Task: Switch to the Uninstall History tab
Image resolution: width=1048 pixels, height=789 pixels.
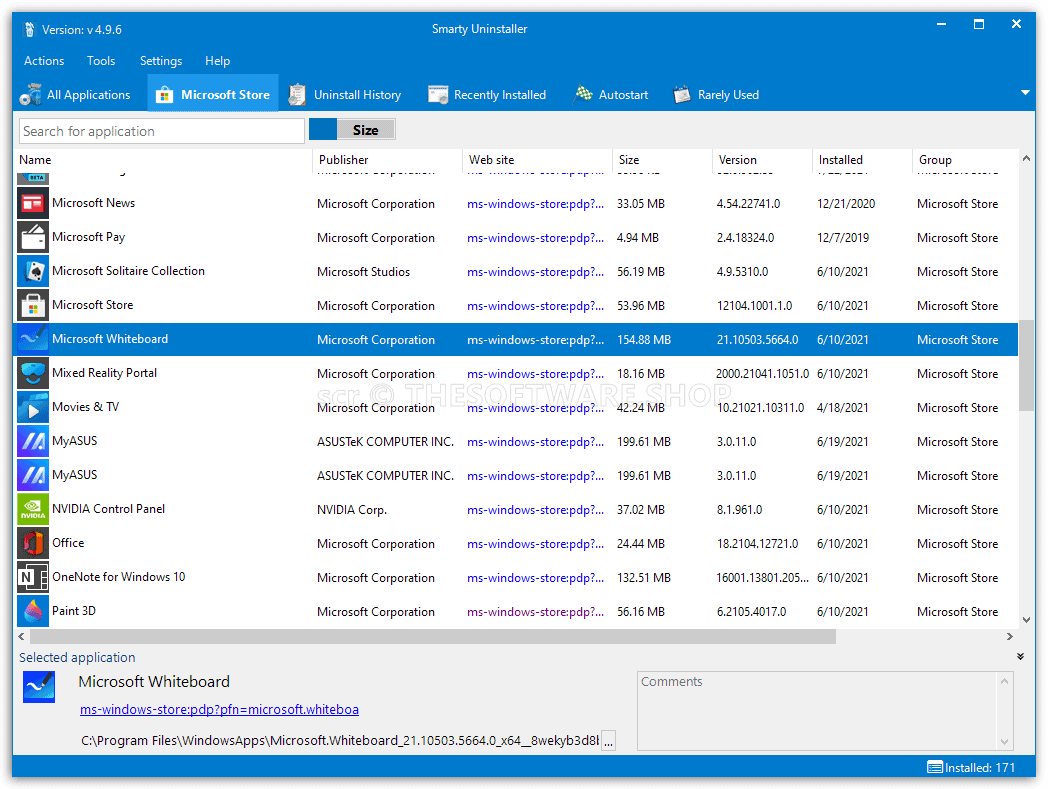Action: click(x=345, y=95)
